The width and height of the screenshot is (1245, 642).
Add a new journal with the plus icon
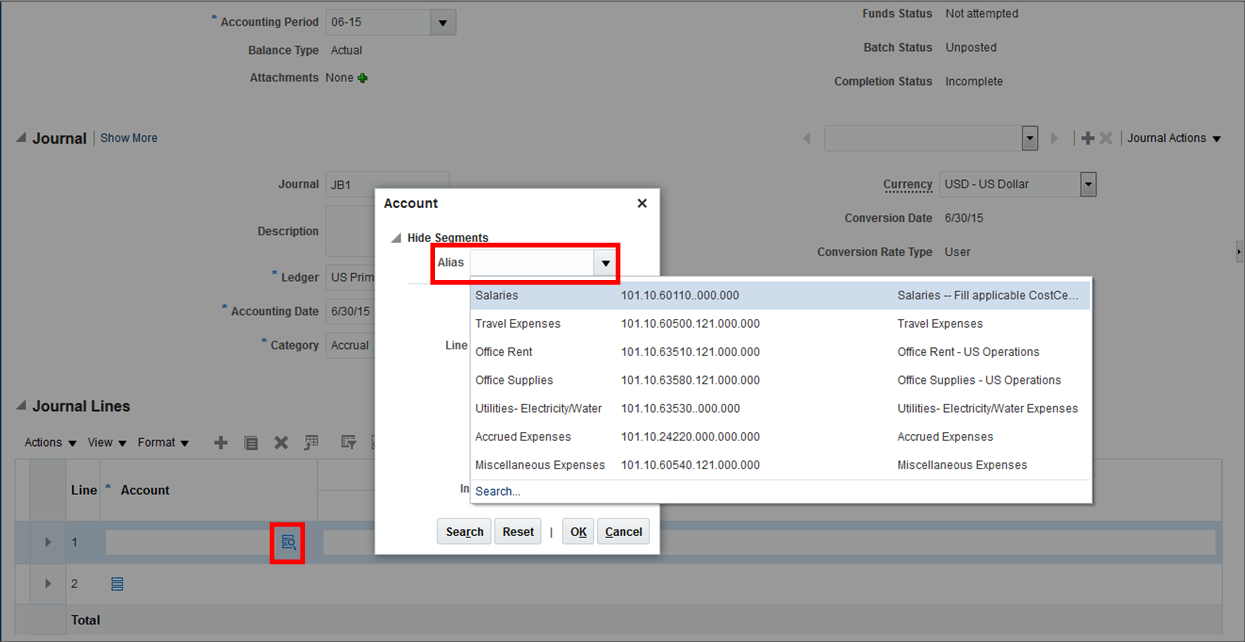1087,138
